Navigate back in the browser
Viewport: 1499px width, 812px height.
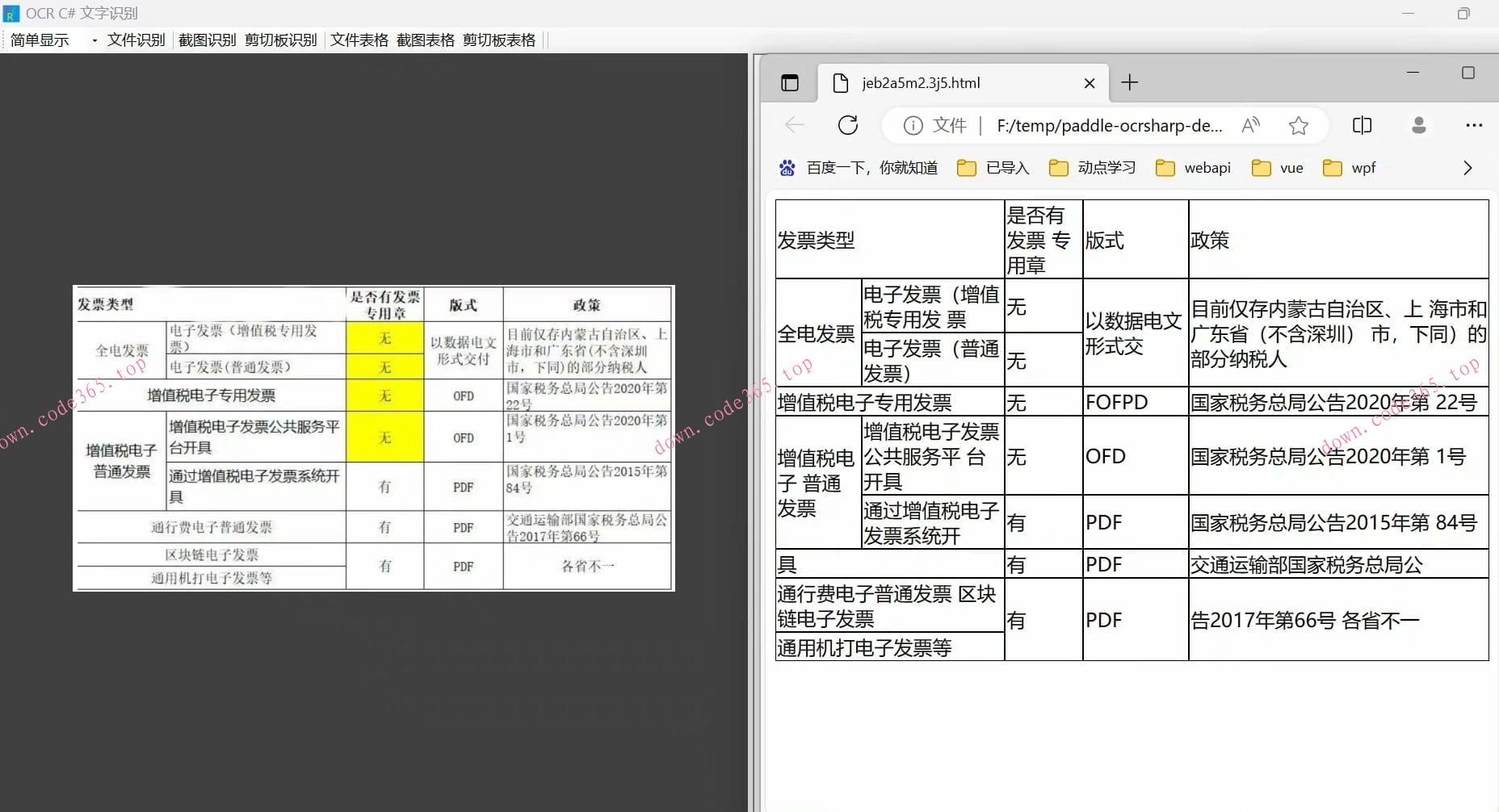coord(794,125)
